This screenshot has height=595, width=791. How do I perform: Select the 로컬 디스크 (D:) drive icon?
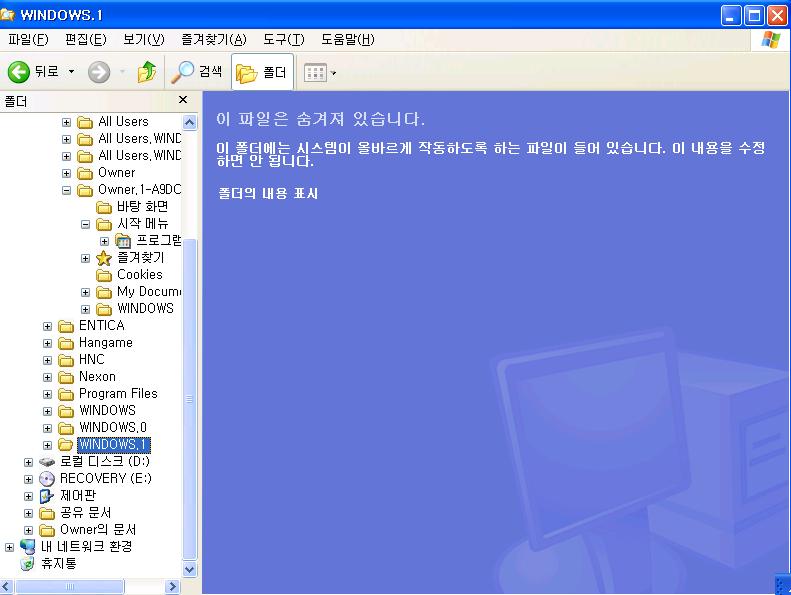click(47, 462)
